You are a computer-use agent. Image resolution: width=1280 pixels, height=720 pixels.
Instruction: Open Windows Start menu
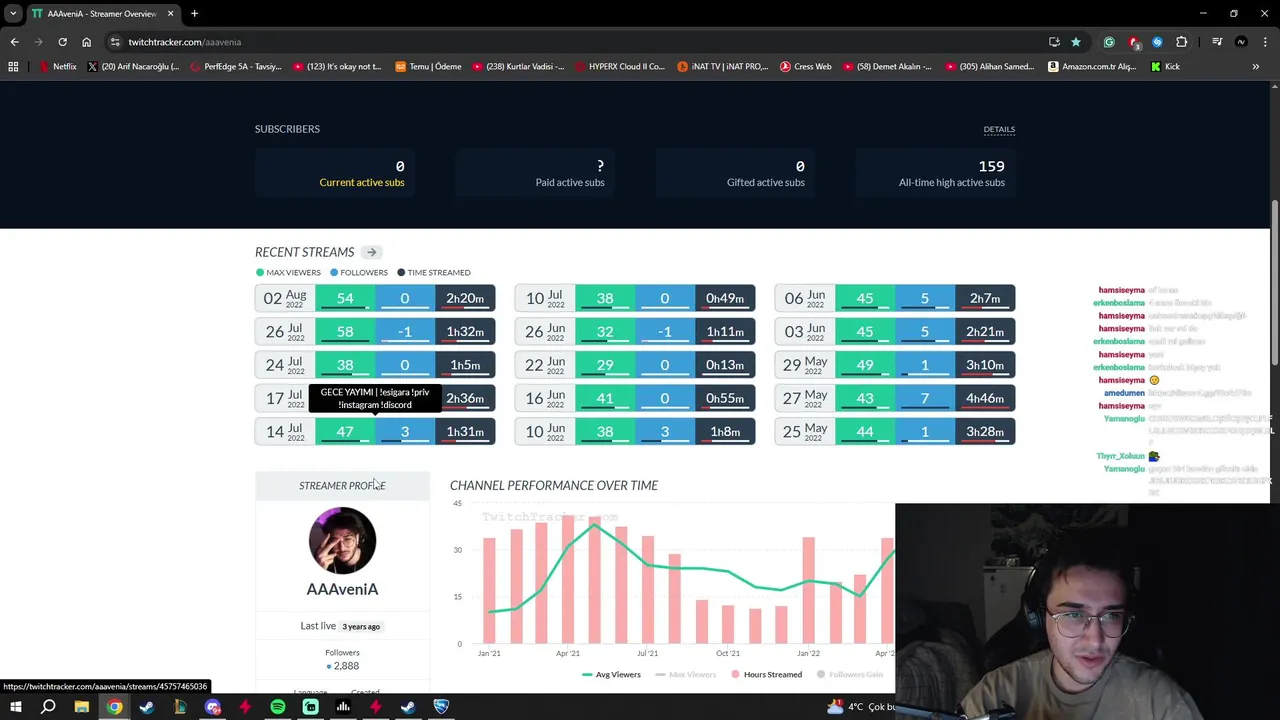point(15,707)
